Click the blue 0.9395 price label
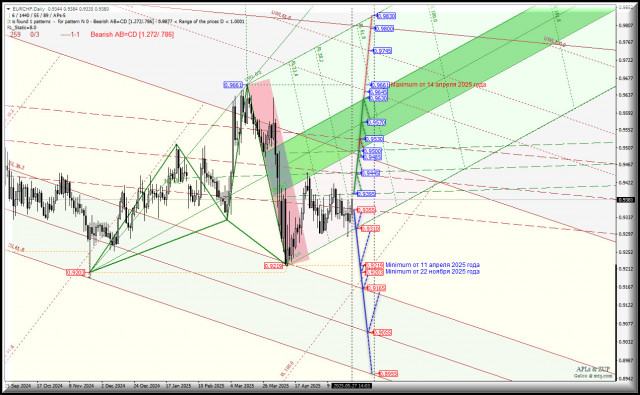 point(366,194)
